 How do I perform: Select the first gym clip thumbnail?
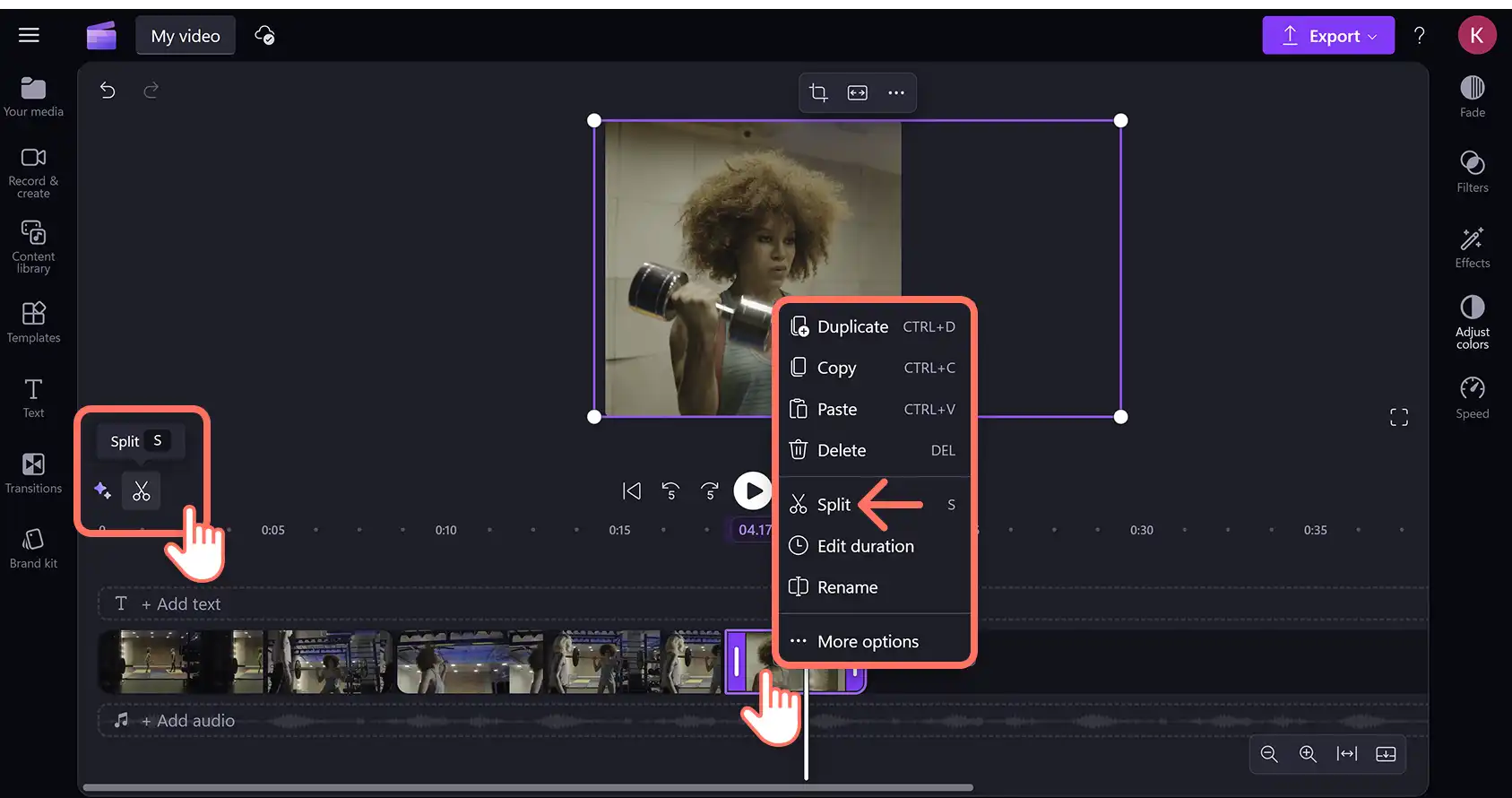coord(180,662)
